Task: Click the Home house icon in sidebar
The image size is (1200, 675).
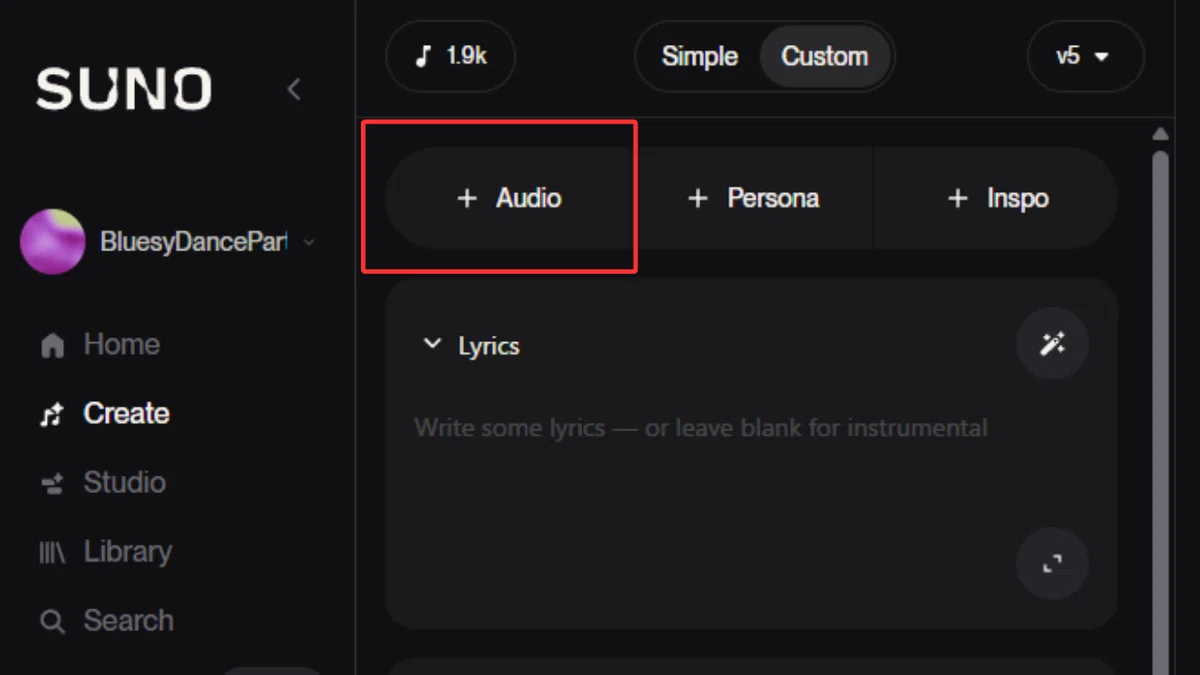Action: tap(52, 346)
